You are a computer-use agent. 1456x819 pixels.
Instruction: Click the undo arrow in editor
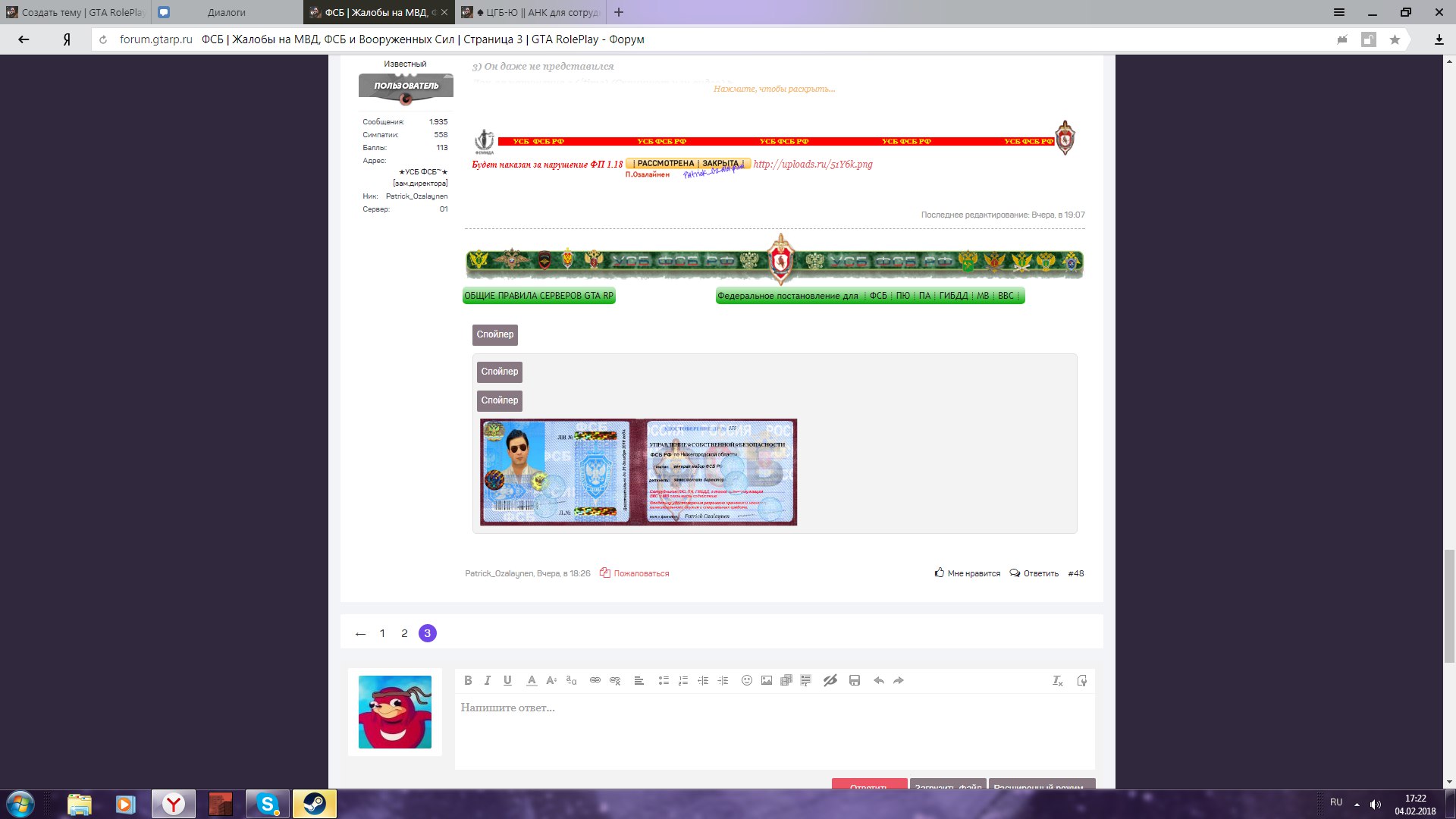point(879,680)
